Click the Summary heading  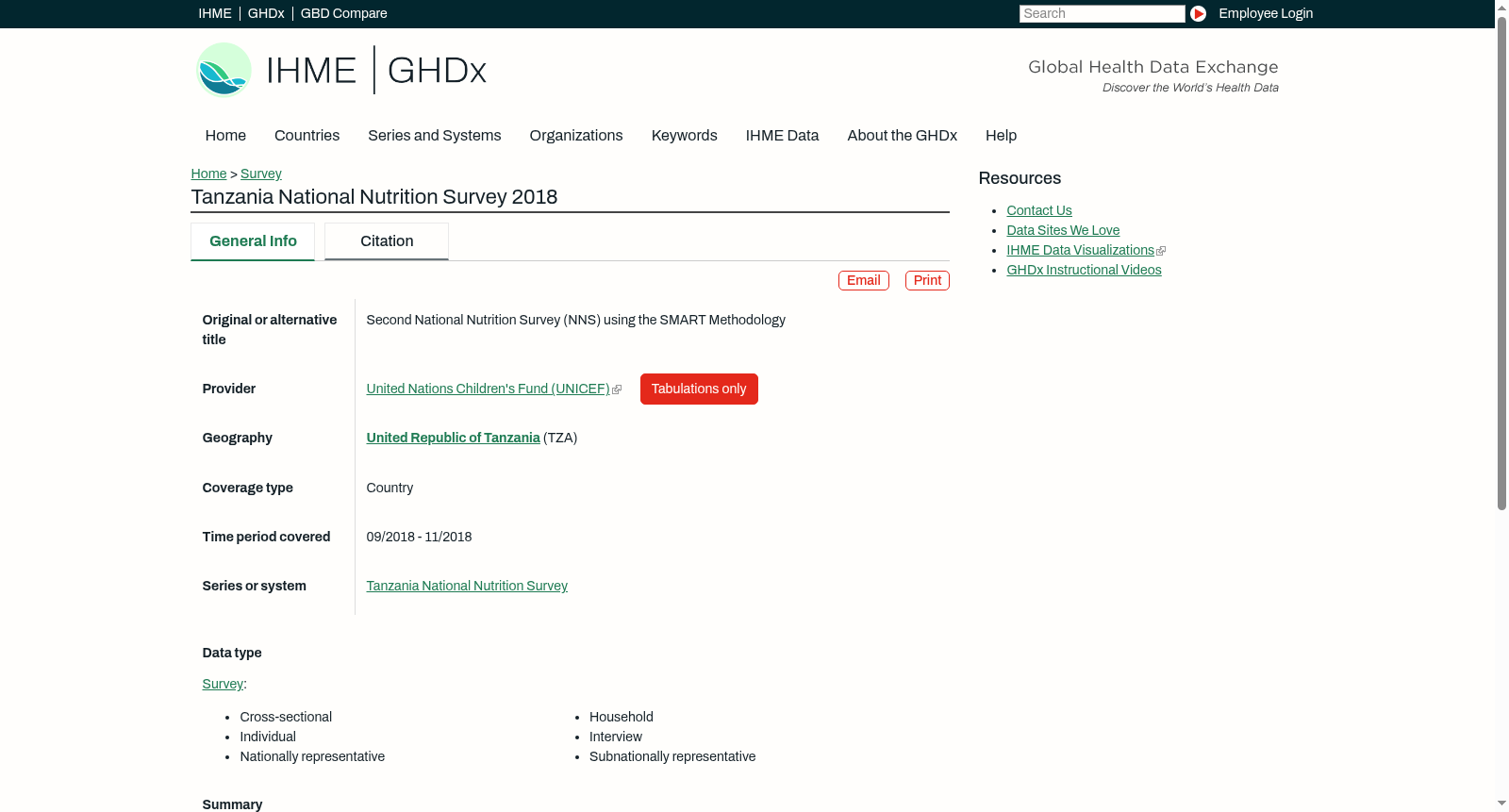[x=232, y=804]
